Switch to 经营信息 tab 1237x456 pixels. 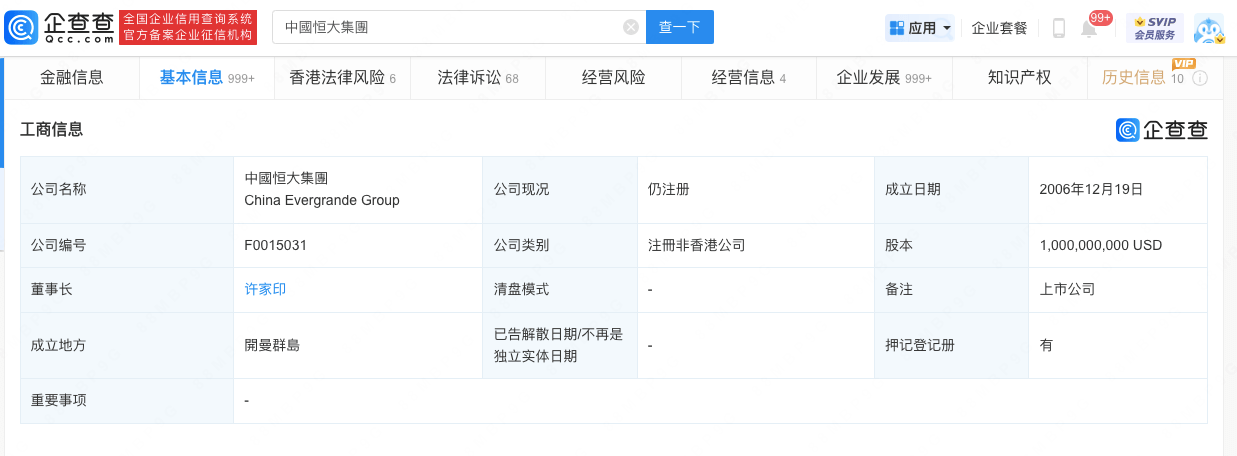(x=749, y=77)
